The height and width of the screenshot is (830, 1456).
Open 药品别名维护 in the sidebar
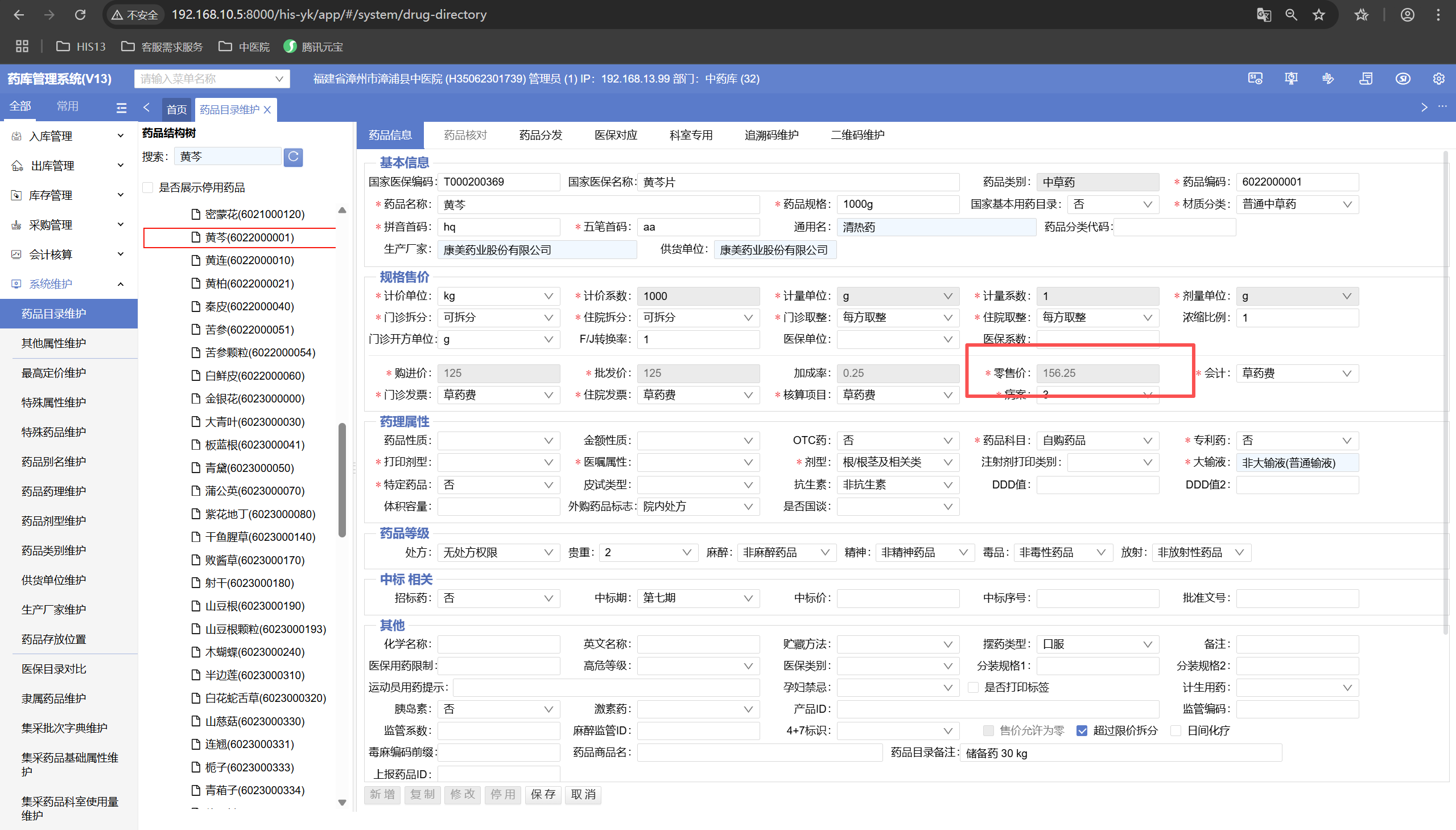coord(54,461)
